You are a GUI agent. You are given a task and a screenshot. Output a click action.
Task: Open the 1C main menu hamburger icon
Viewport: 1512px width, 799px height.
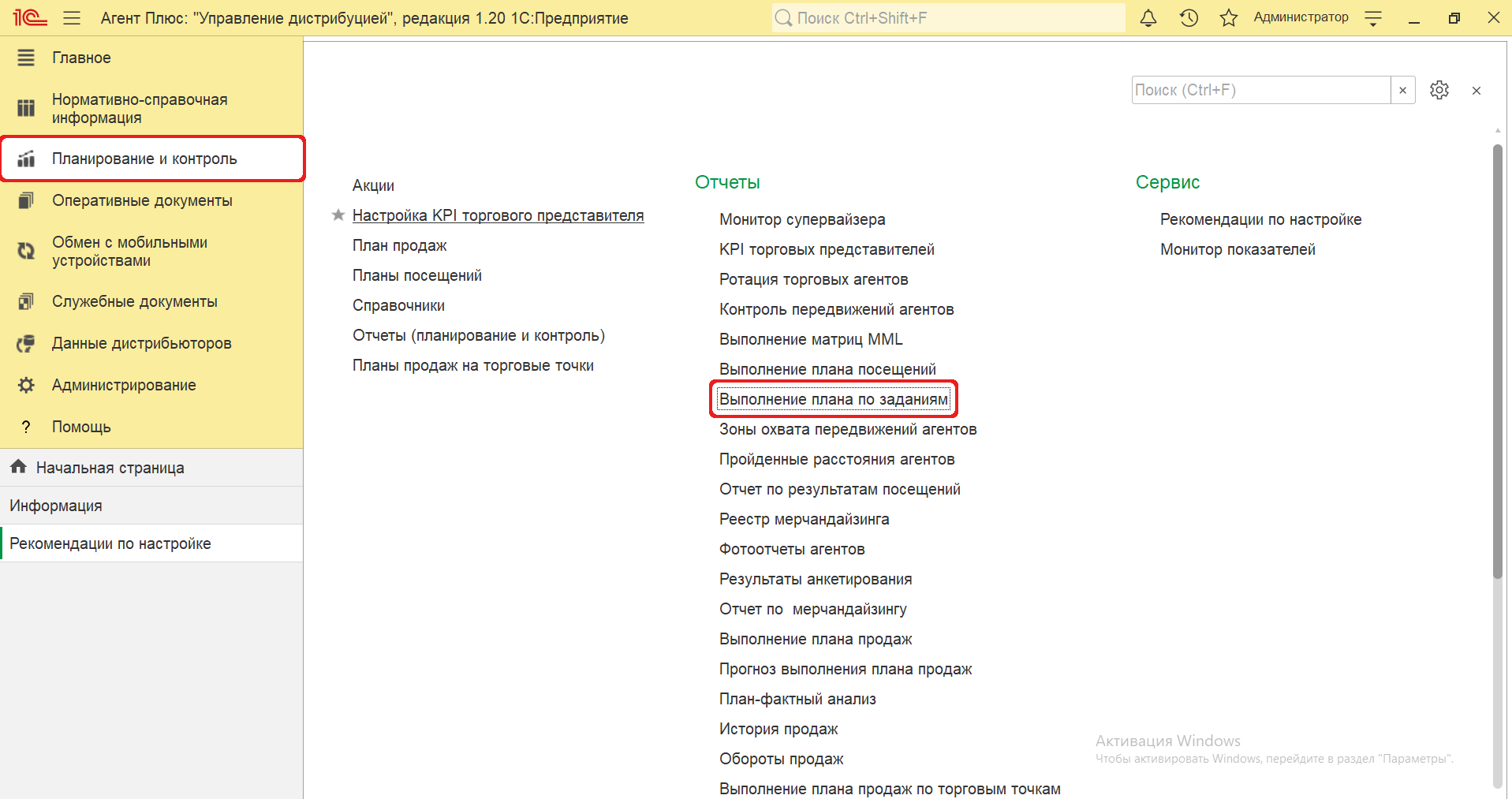click(x=72, y=17)
